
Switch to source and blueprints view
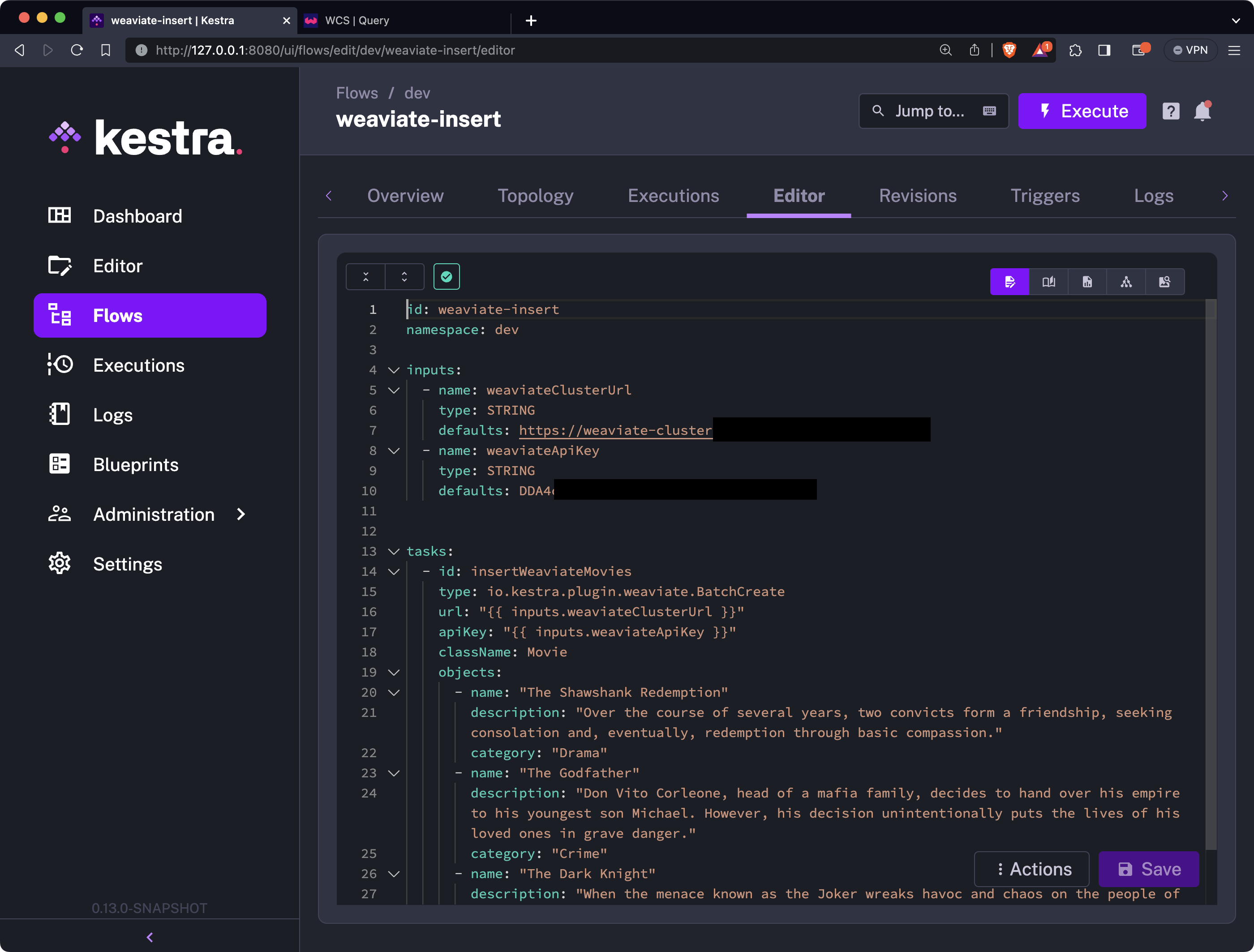(x=1087, y=282)
